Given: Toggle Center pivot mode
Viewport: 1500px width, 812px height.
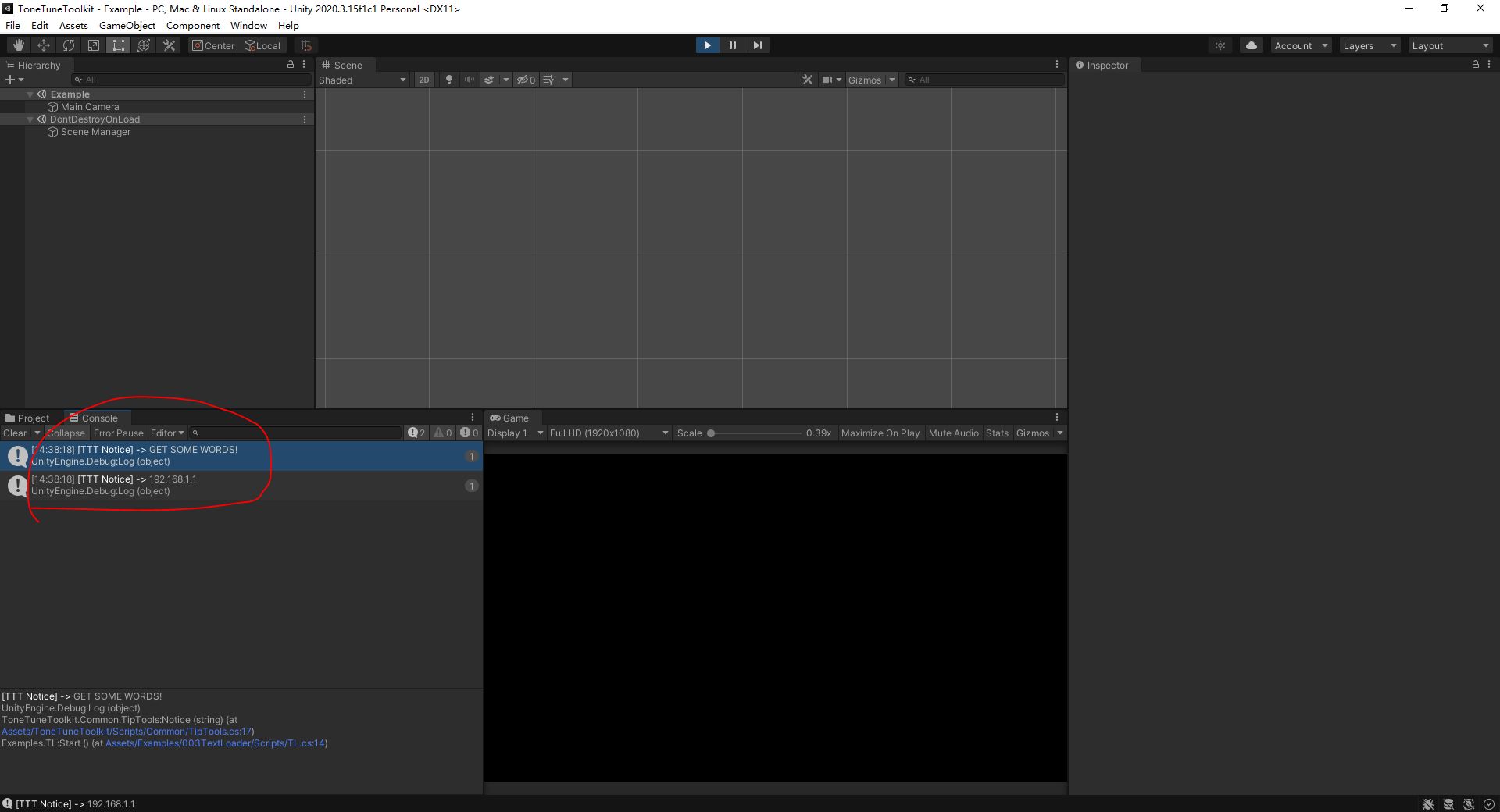Looking at the screenshot, I should point(213,45).
